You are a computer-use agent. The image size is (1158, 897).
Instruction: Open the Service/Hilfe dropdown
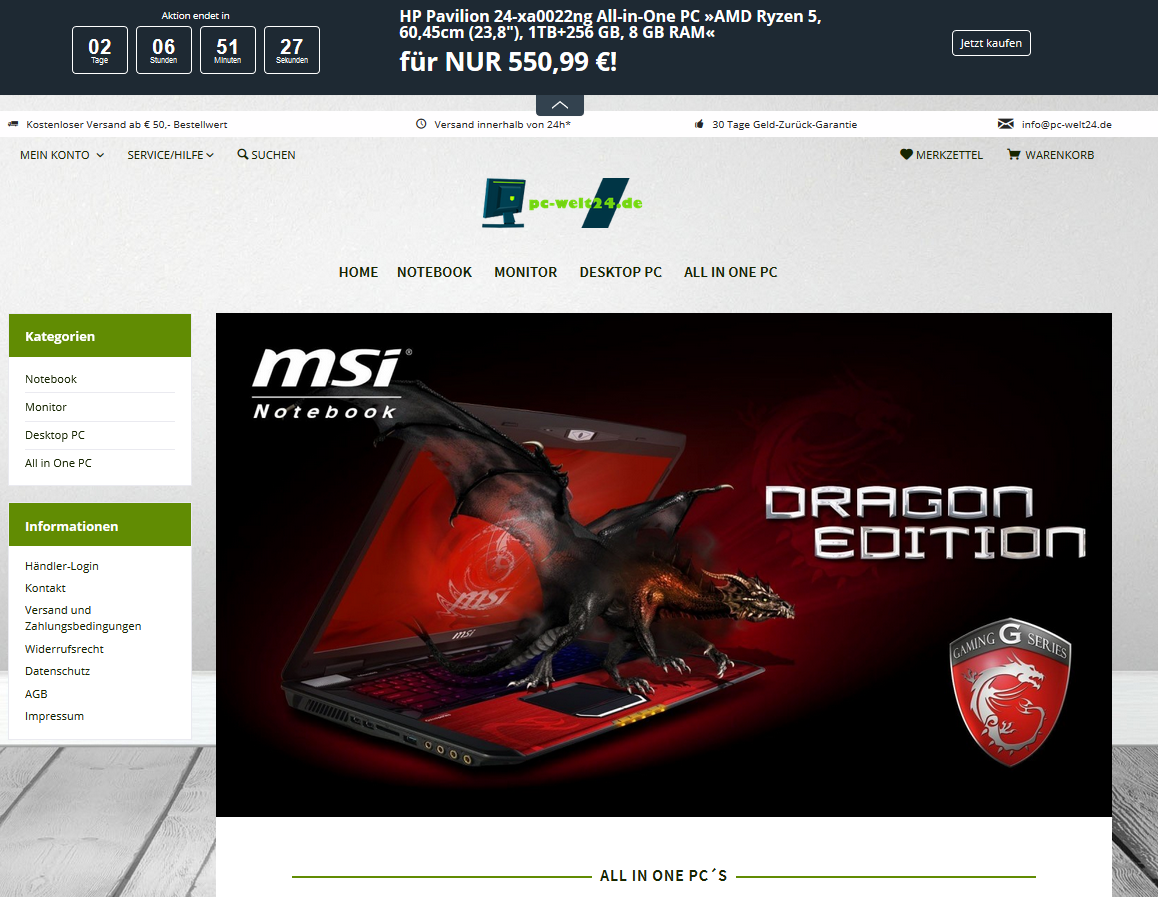(171, 155)
